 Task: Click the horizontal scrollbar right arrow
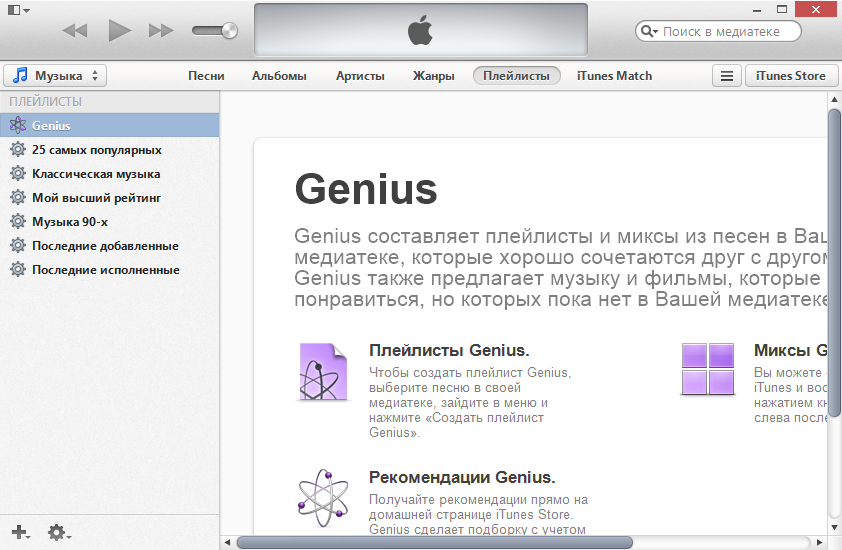pos(819,542)
